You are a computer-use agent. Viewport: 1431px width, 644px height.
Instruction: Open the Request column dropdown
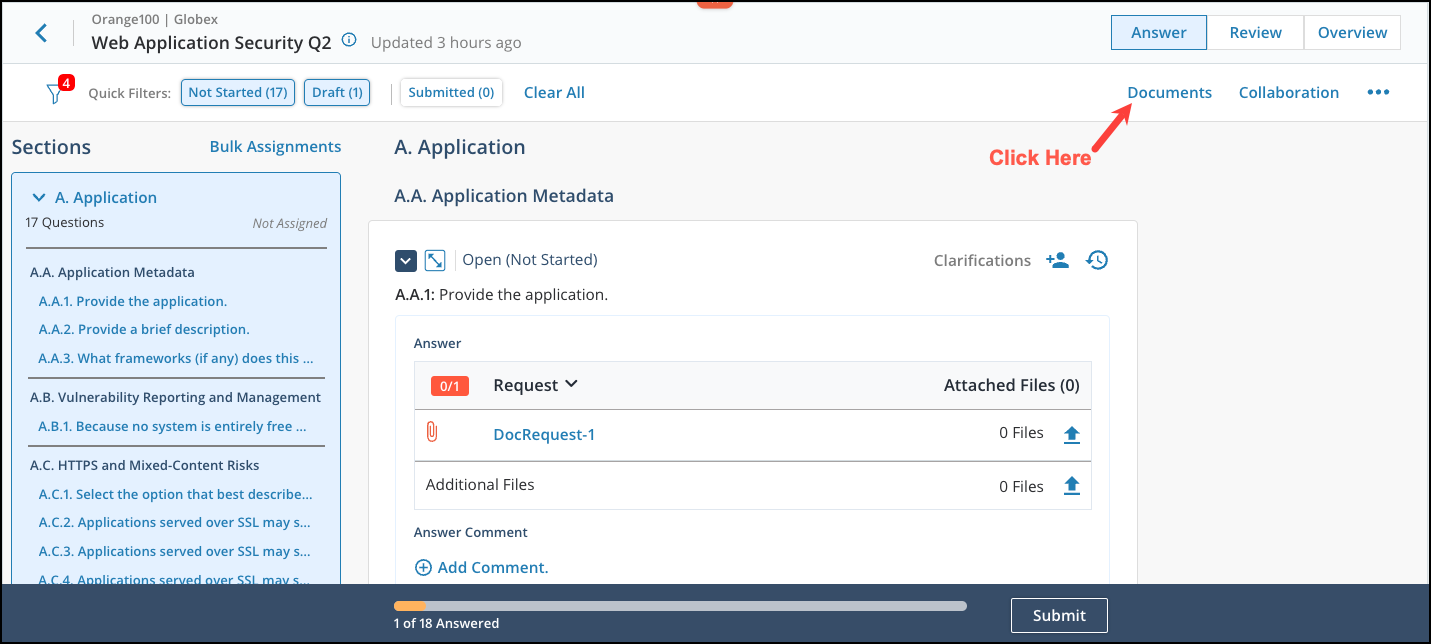click(571, 384)
